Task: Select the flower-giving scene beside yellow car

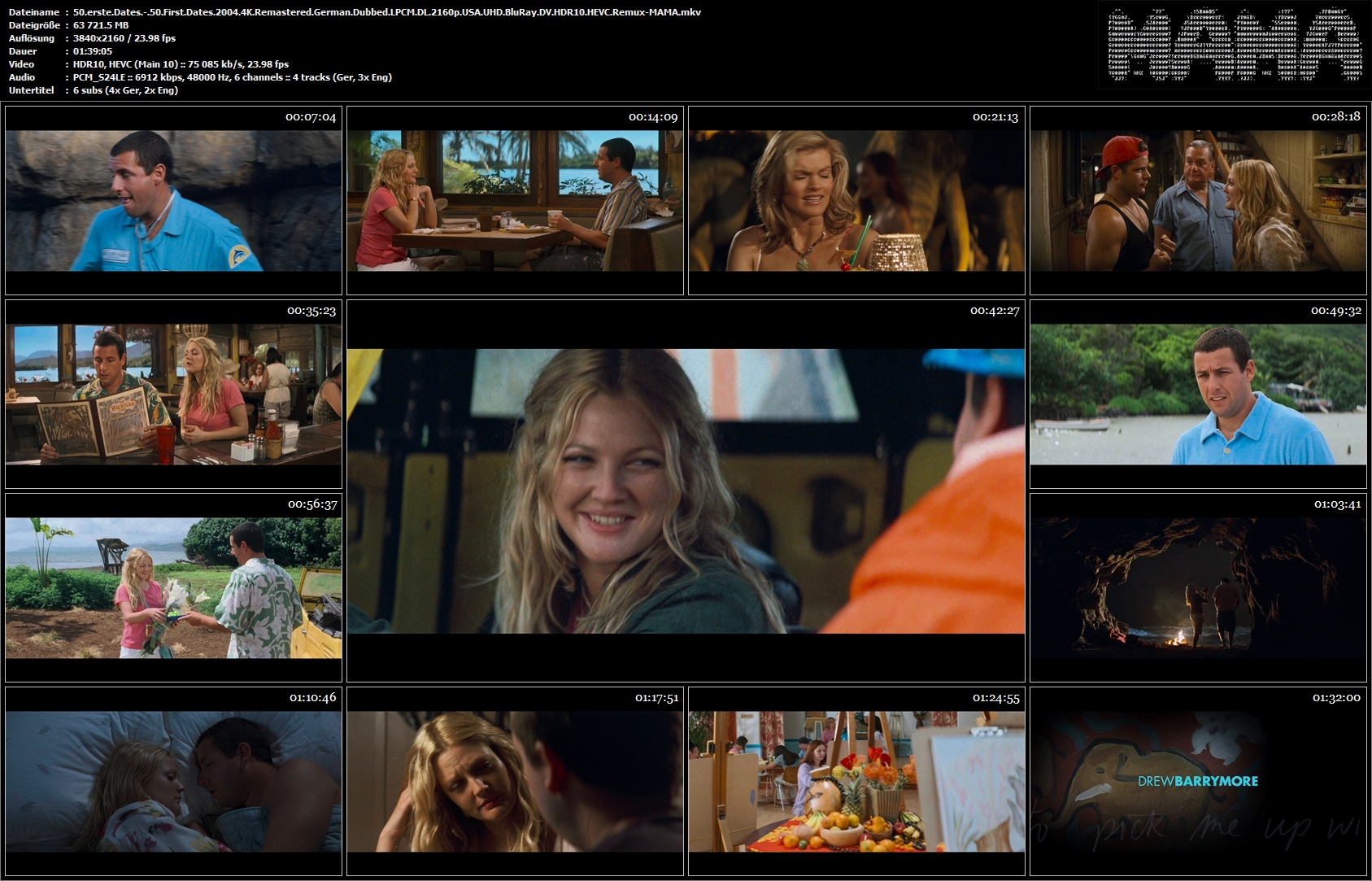Action: [x=173, y=587]
